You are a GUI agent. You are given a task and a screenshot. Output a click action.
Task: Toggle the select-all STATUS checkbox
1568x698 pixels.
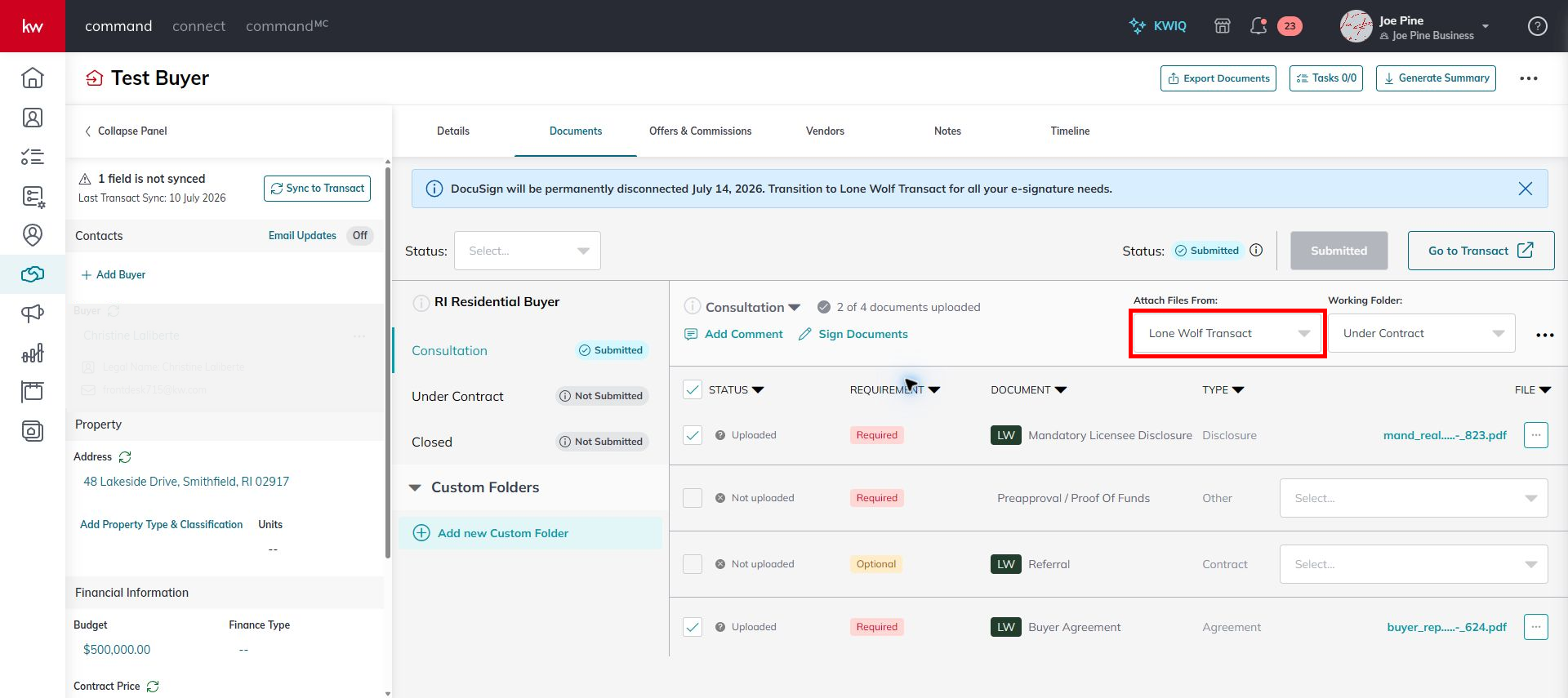coord(693,389)
